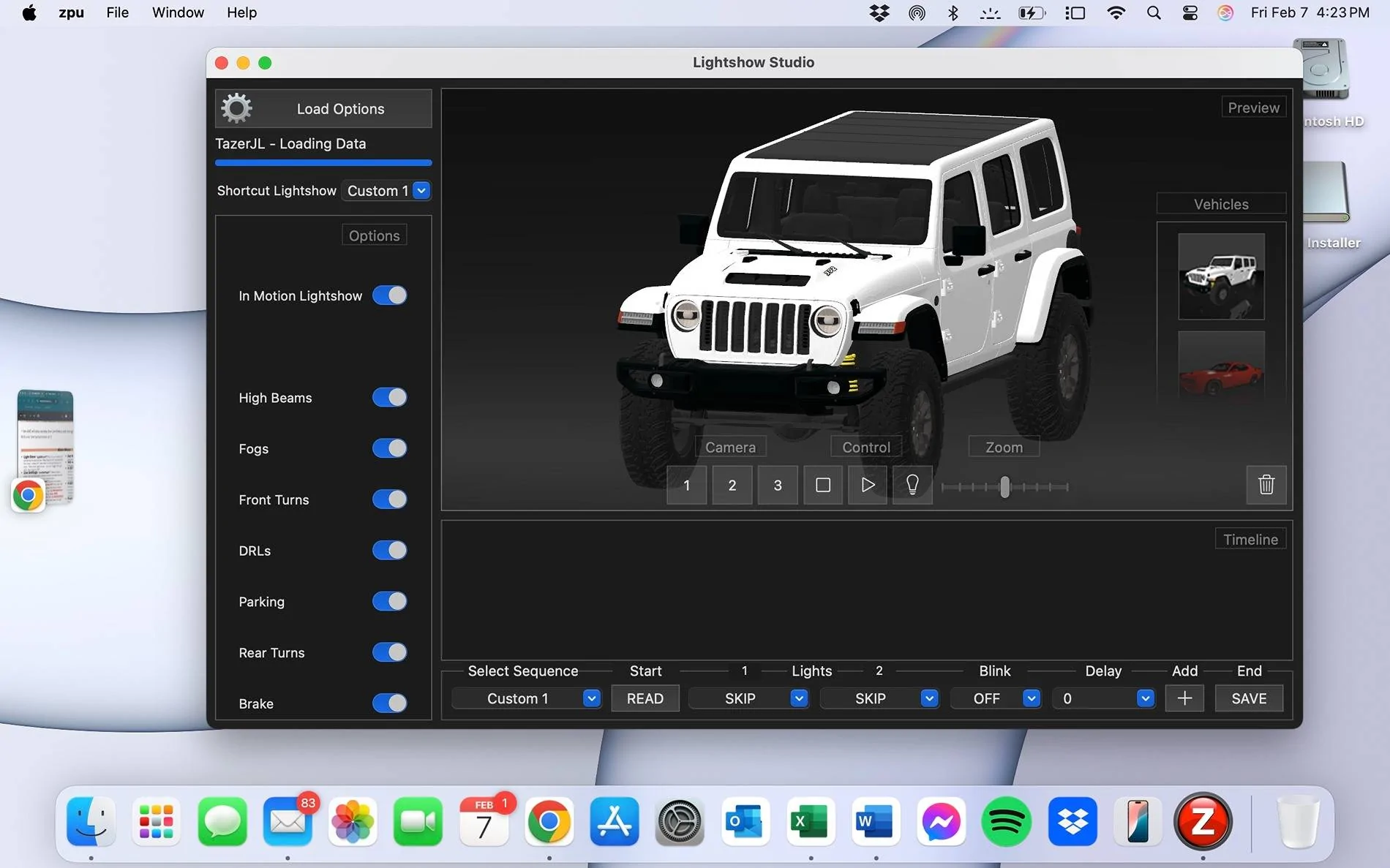
Task: Toggle Front Turns switch
Action: [389, 499]
